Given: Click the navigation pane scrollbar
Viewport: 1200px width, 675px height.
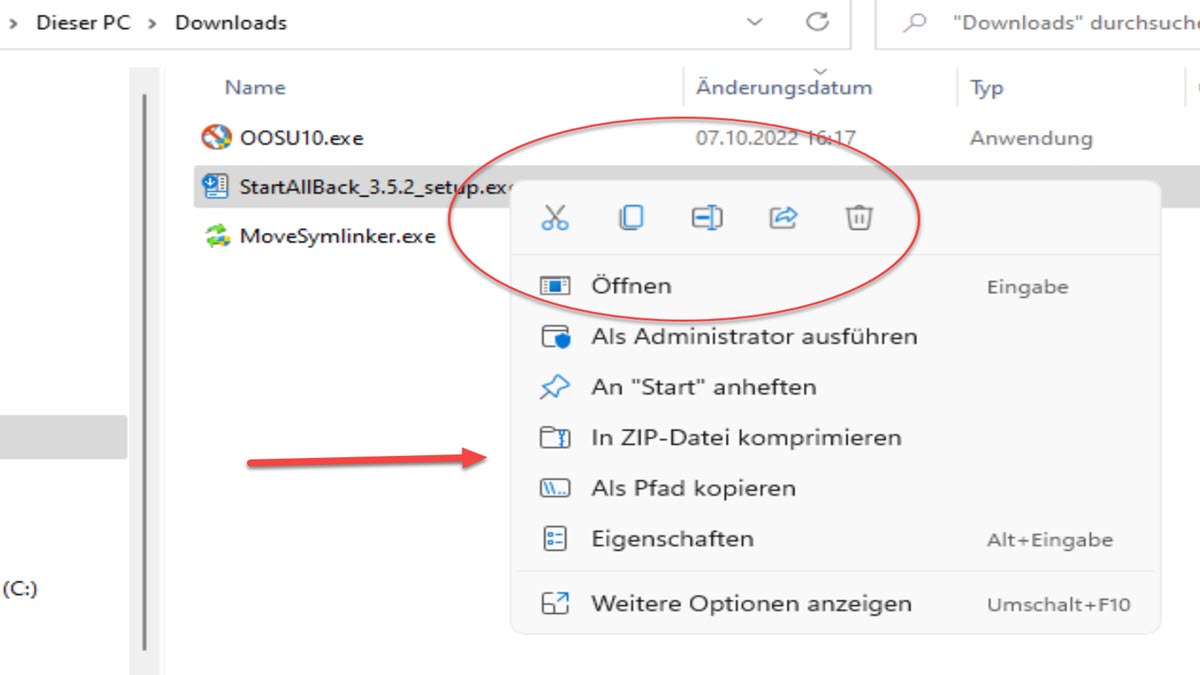Looking at the screenshot, I should click(x=145, y=370).
